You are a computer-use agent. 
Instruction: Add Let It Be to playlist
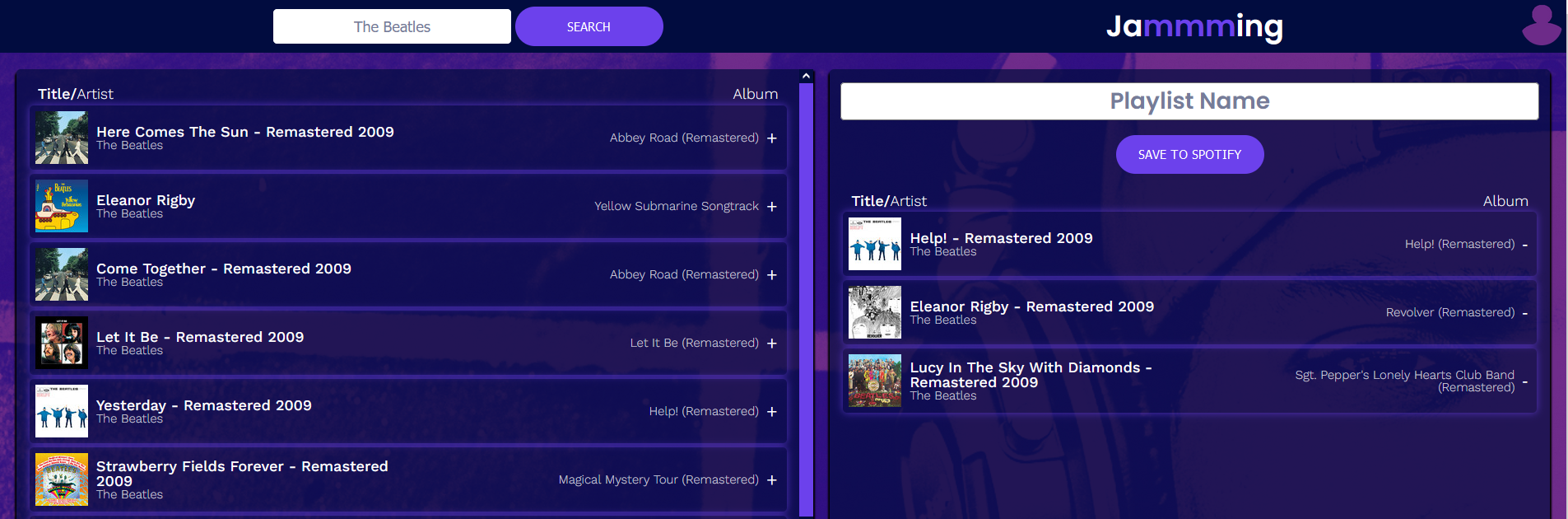coord(772,344)
